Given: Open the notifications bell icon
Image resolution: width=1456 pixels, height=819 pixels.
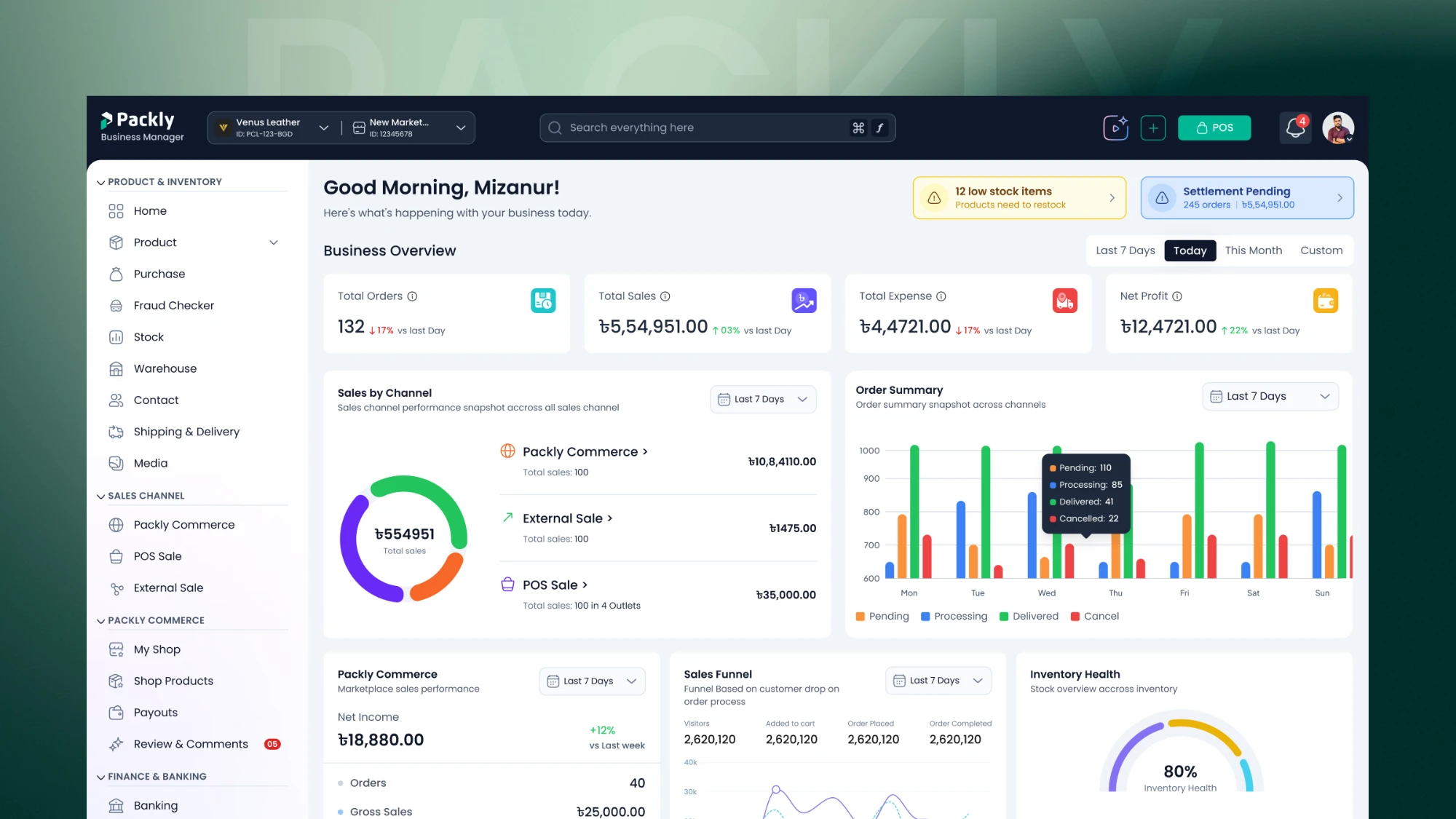Looking at the screenshot, I should [1295, 127].
